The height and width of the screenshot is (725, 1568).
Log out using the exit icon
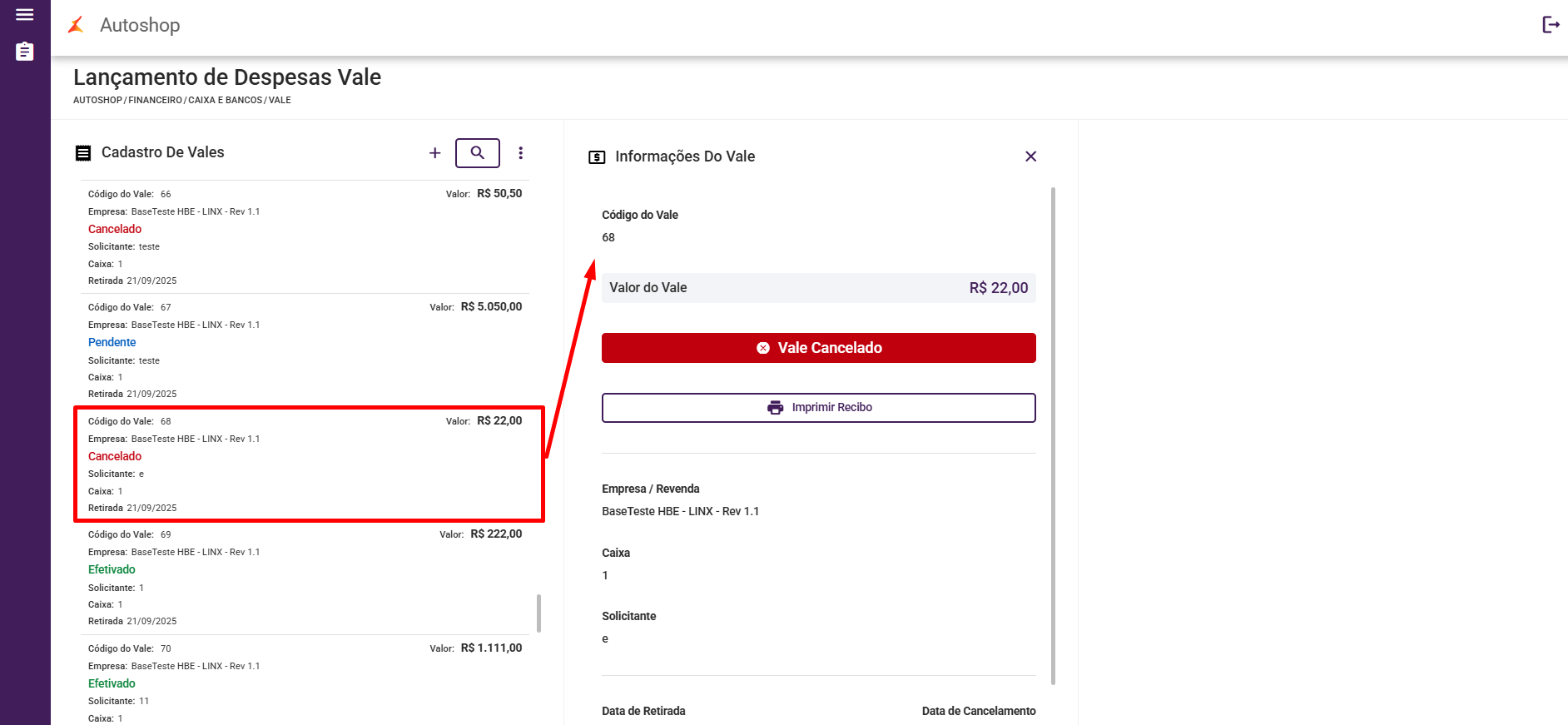click(x=1551, y=25)
